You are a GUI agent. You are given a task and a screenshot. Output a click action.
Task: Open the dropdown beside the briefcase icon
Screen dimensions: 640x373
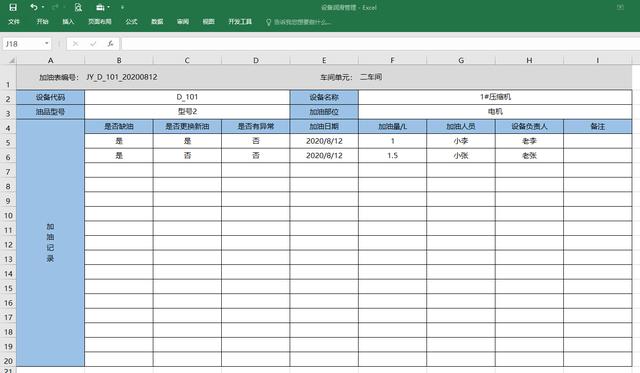(109, 7)
